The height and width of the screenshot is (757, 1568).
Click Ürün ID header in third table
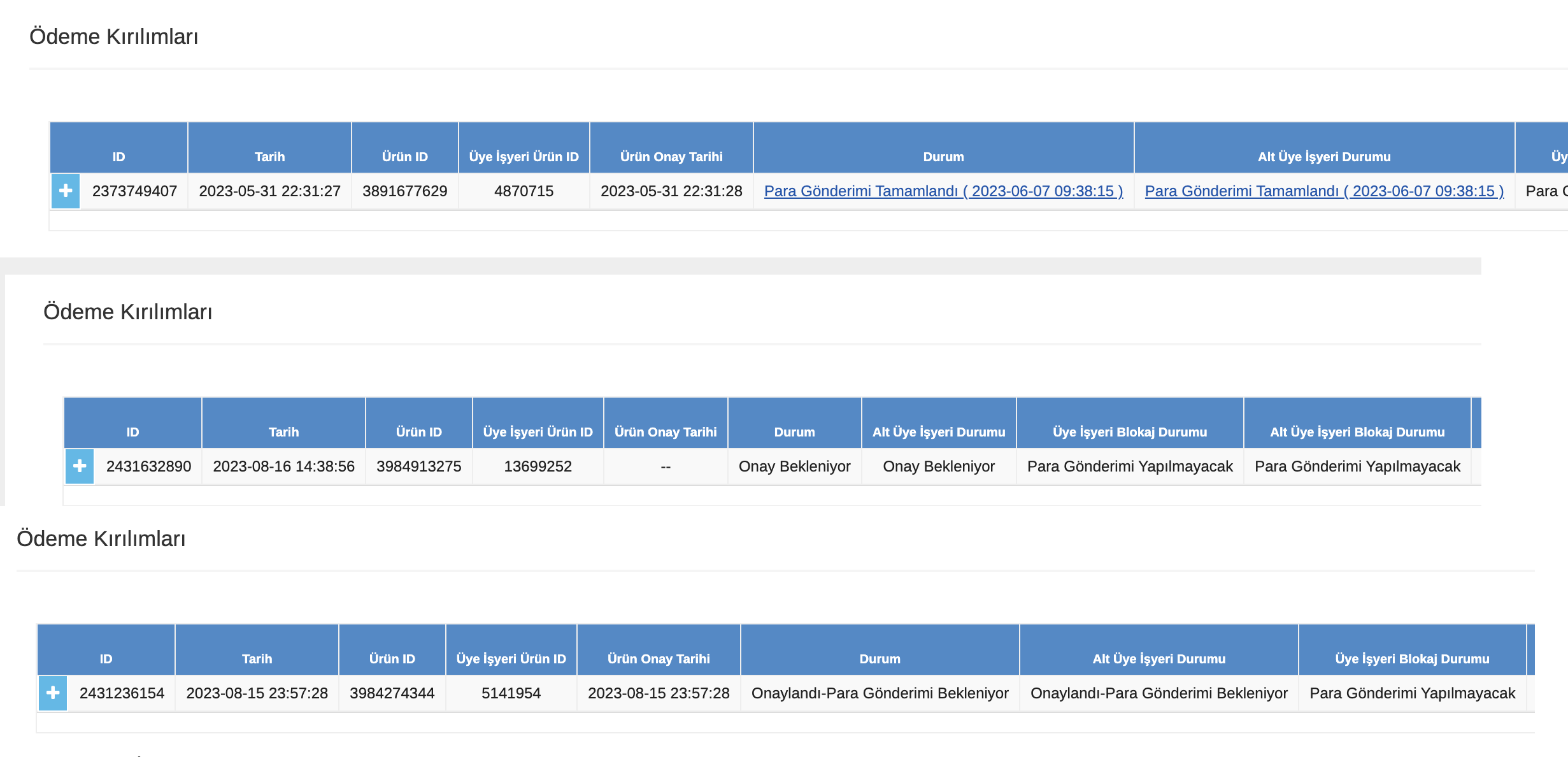[x=392, y=658]
